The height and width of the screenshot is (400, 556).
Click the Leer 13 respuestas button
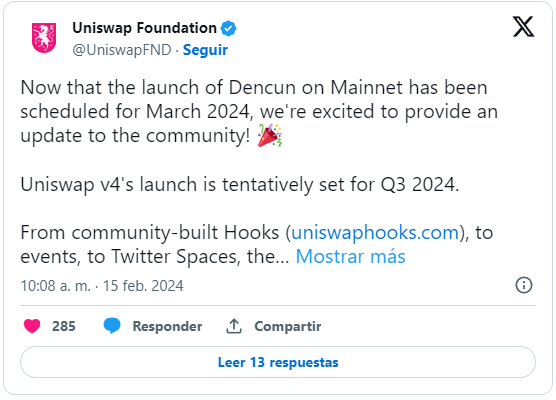point(278,362)
